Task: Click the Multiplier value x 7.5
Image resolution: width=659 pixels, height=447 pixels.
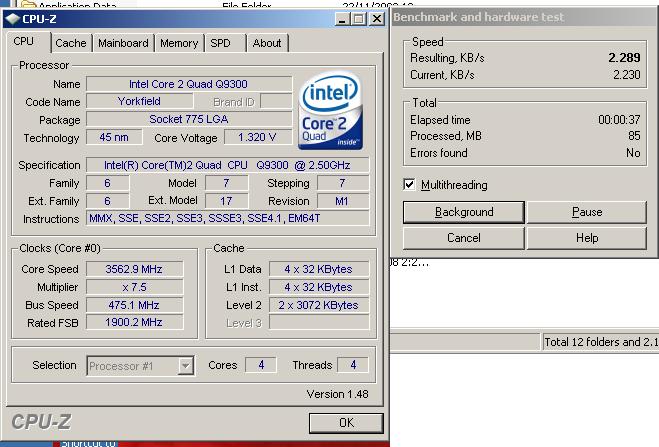Action: [134, 287]
